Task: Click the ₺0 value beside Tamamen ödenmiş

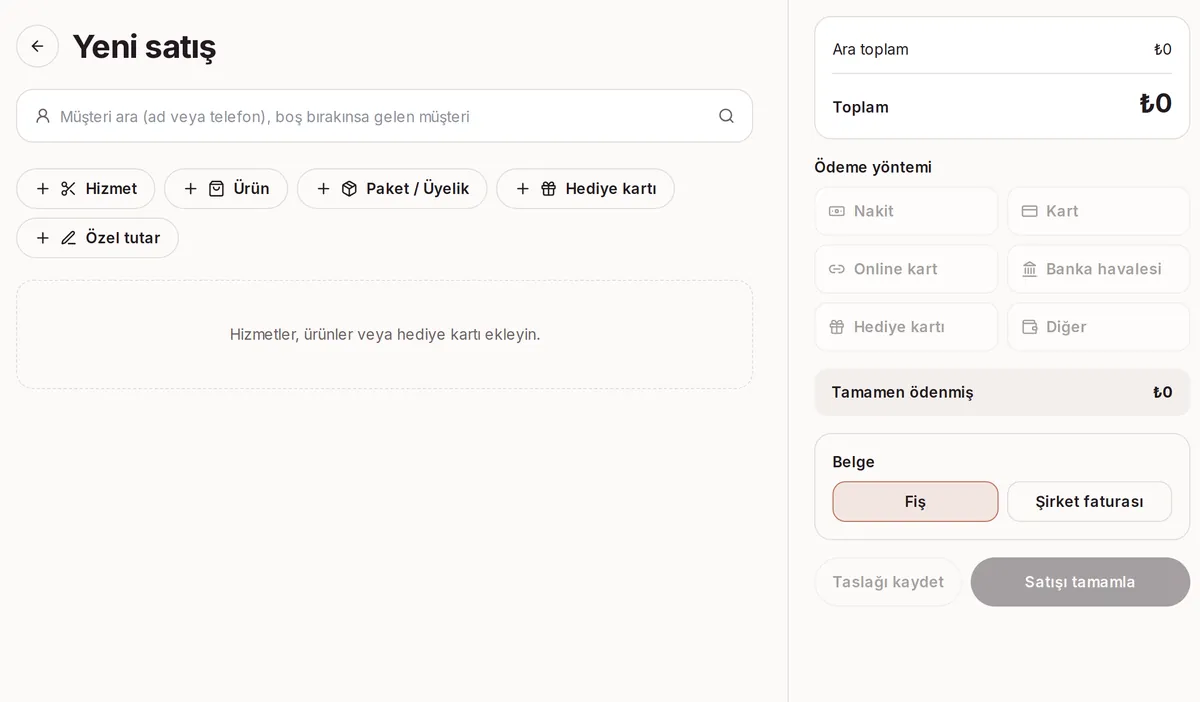Action: pyautogui.click(x=1162, y=392)
